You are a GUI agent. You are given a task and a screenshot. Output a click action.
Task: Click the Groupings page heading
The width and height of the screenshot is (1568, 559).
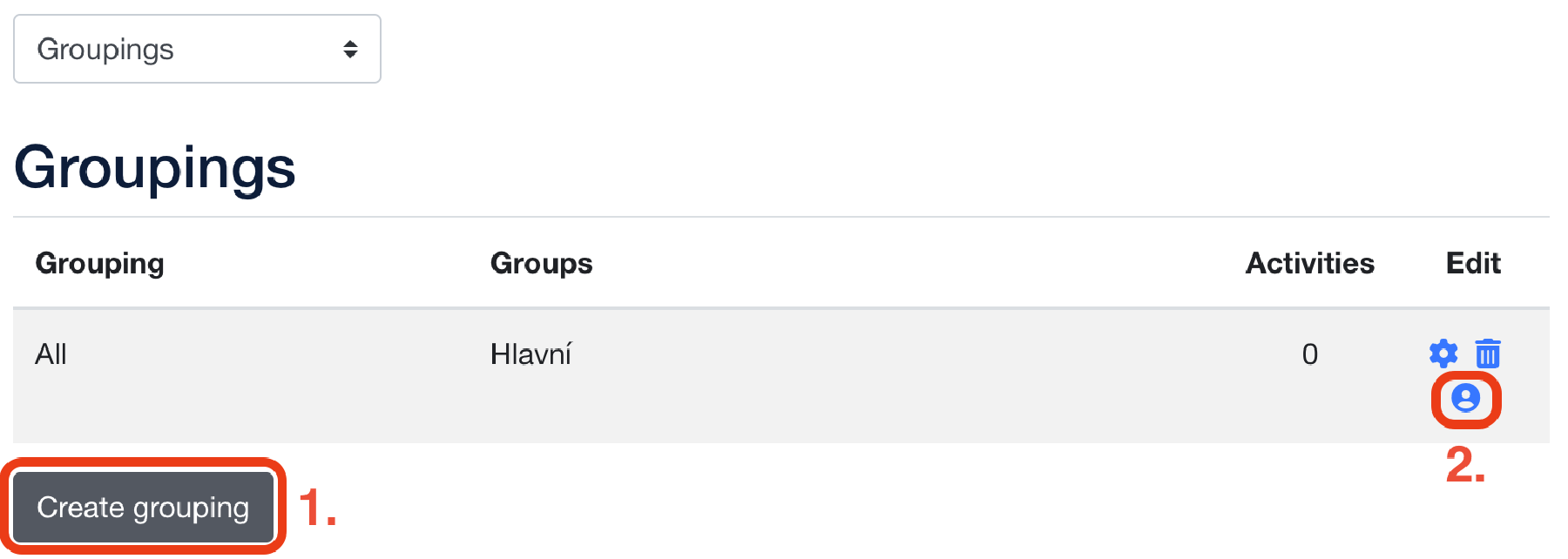click(x=154, y=167)
